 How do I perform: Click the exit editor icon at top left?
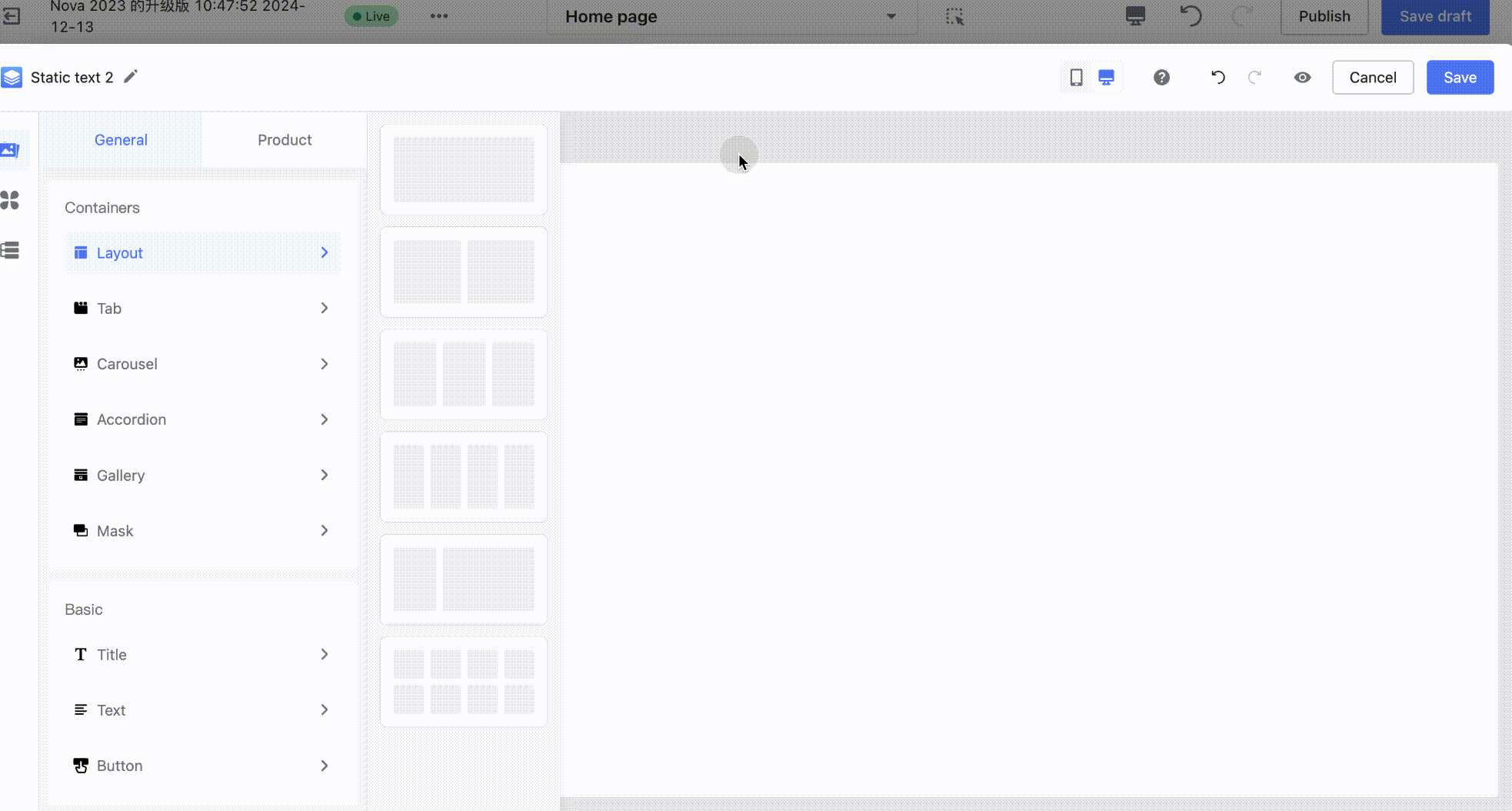[x=12, y=16]
